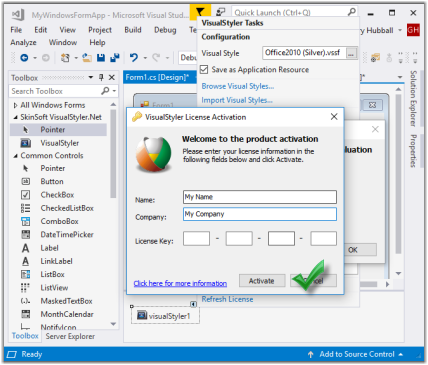Collapse the Common Controls group
This screenshot has height=365, width=428.
click(x=15, y=156)
